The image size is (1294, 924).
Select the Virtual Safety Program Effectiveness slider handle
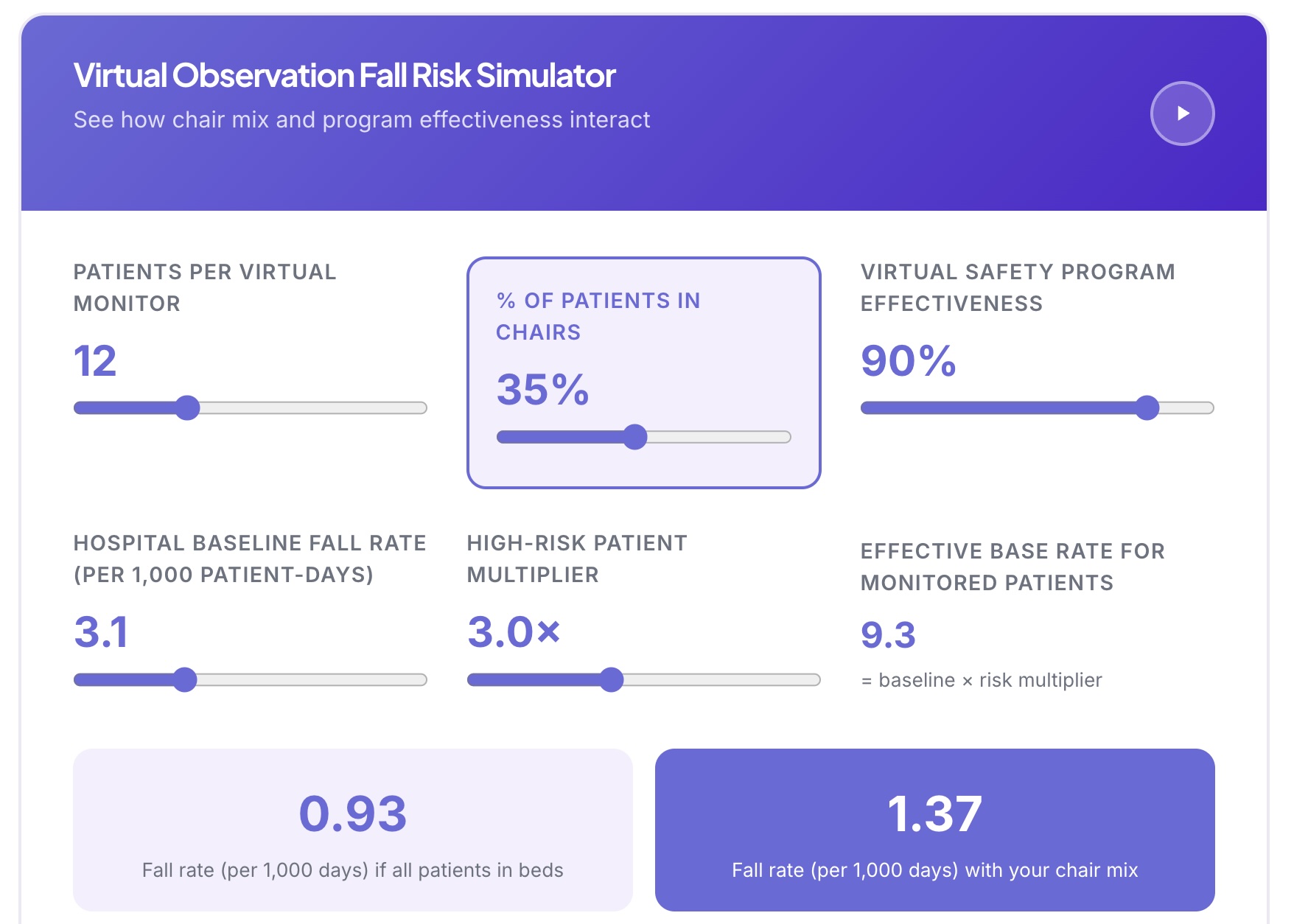pyautogui.click(x=1147, y=407)
